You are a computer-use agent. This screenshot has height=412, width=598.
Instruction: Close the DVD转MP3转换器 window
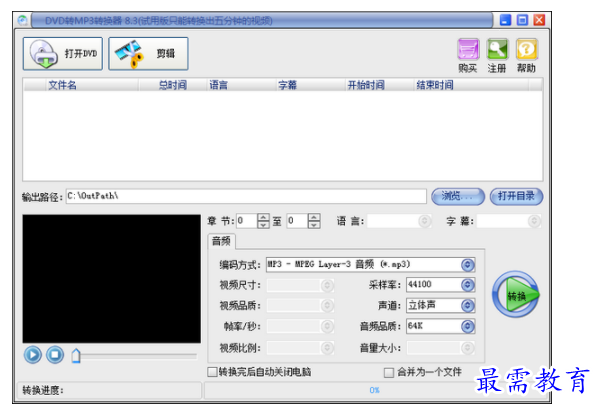539,20
